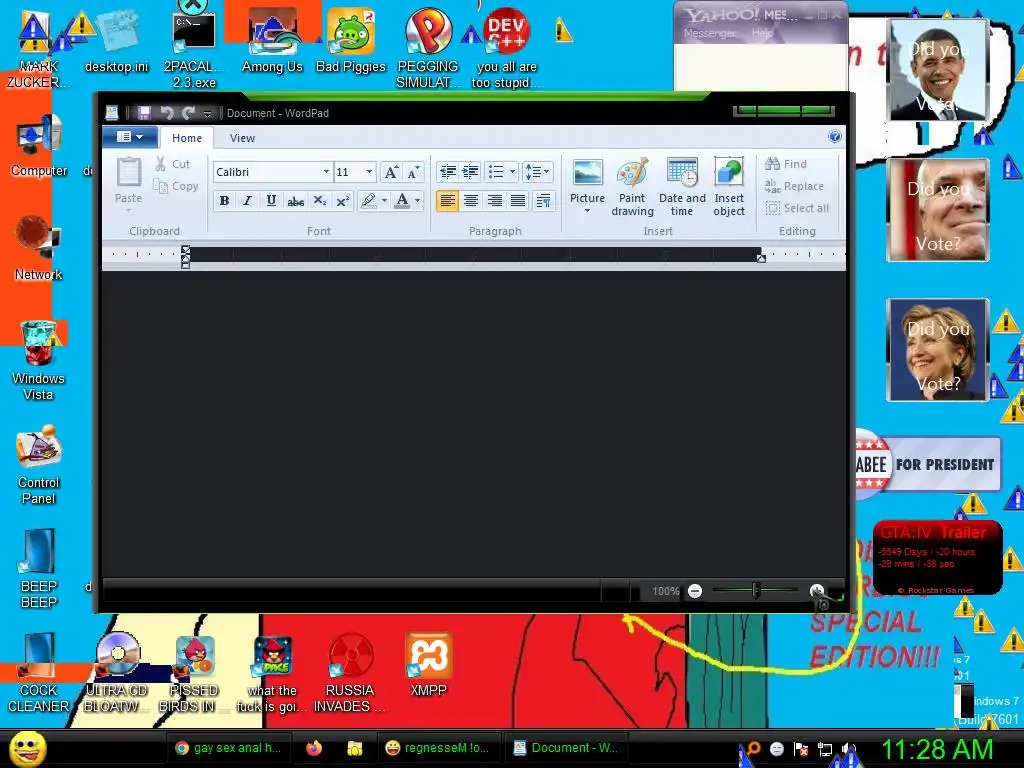Open WordPad Help question mark icon
Screen dimensions: 1024x768
coord(835,136)
